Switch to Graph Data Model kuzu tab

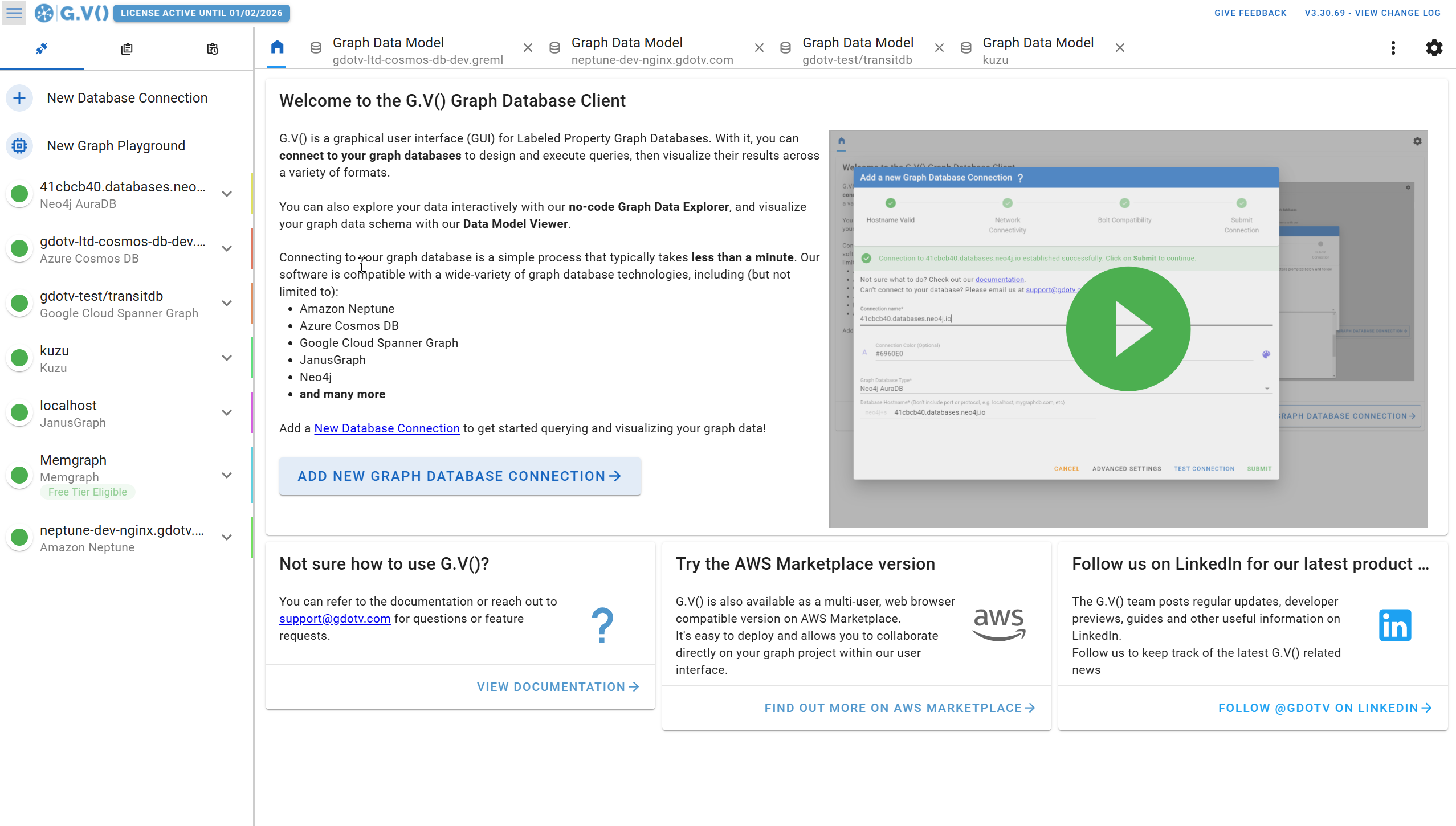1038,51
